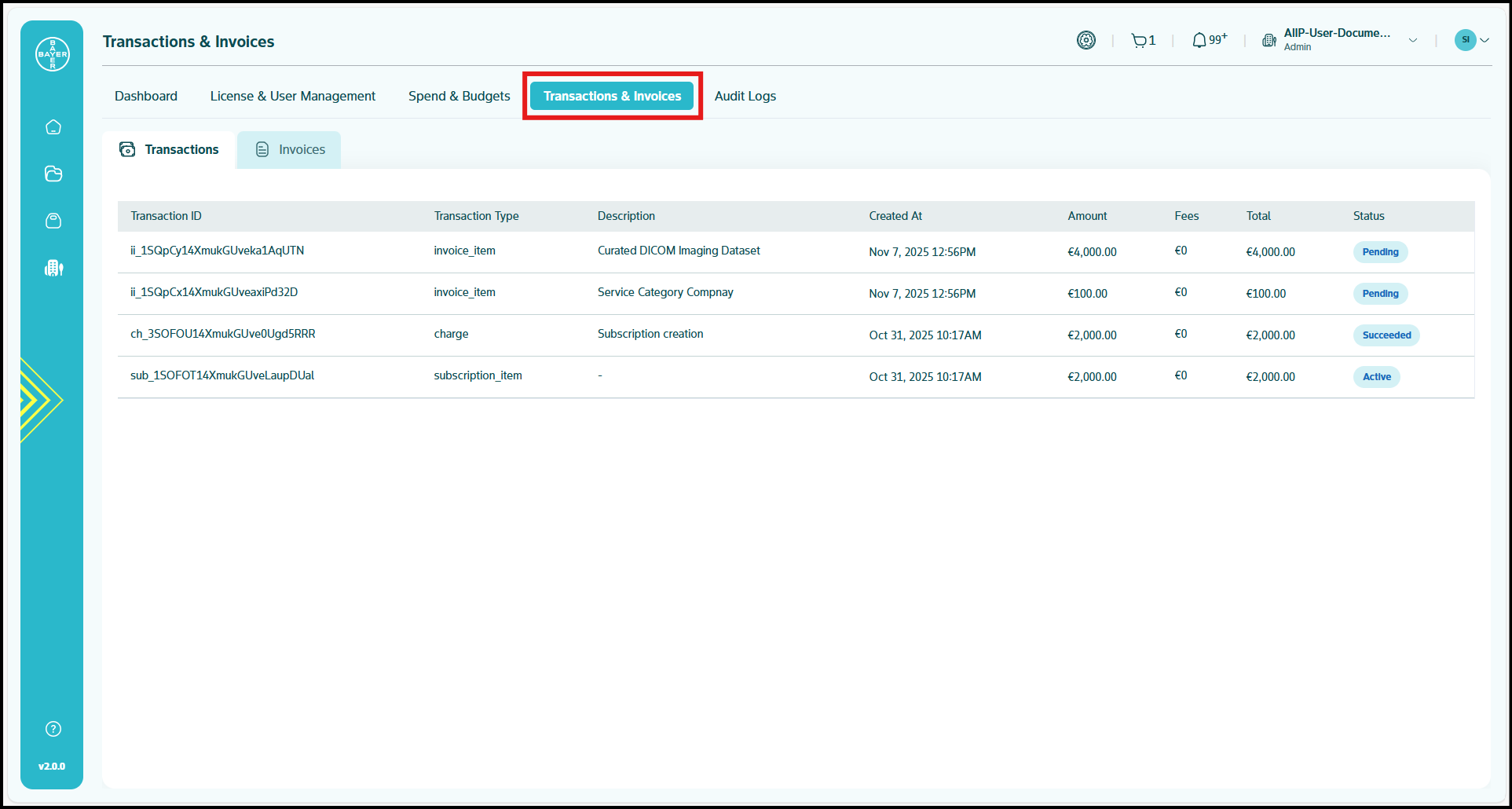Open the folder icon in sidebar

tap(53, 174)
